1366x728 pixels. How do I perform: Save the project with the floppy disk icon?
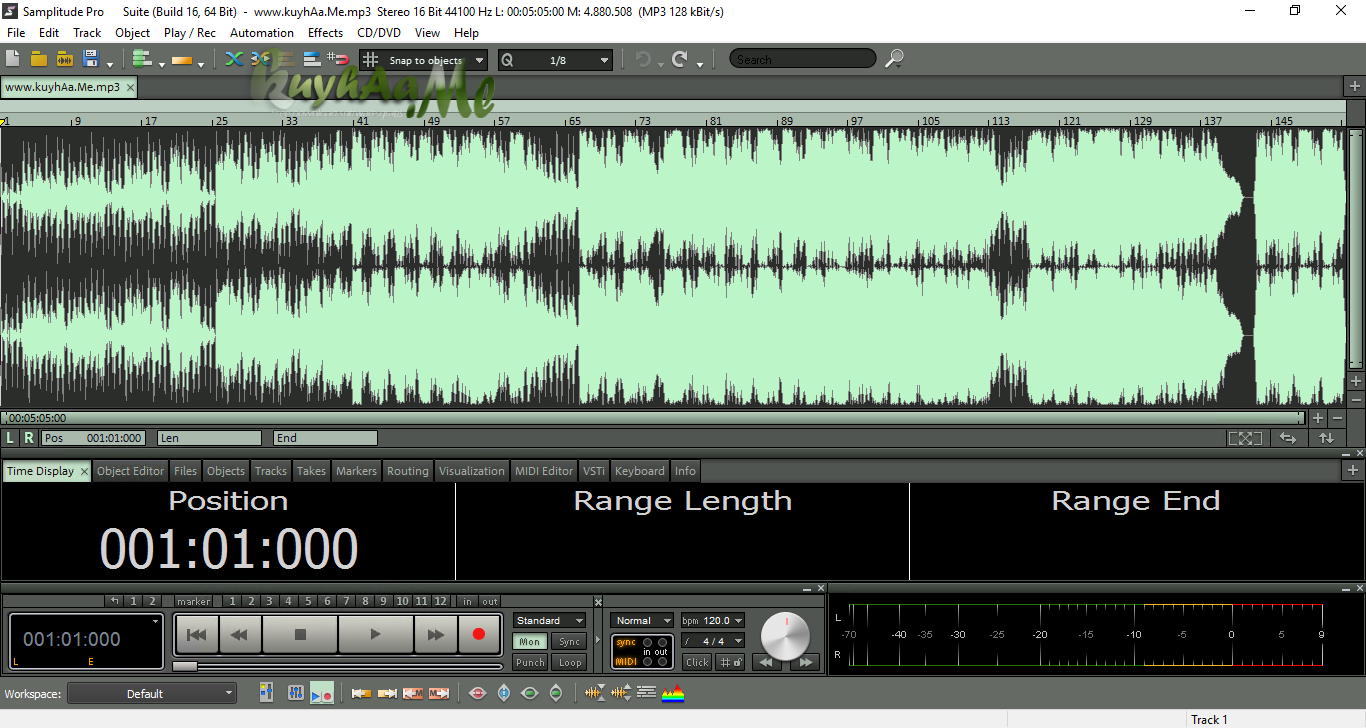(91, 60)
